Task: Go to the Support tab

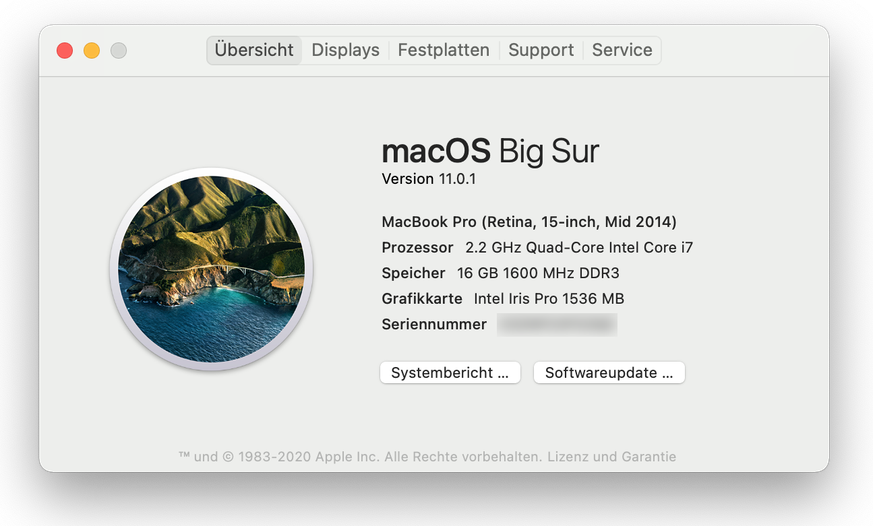Action: coord(541,50)
